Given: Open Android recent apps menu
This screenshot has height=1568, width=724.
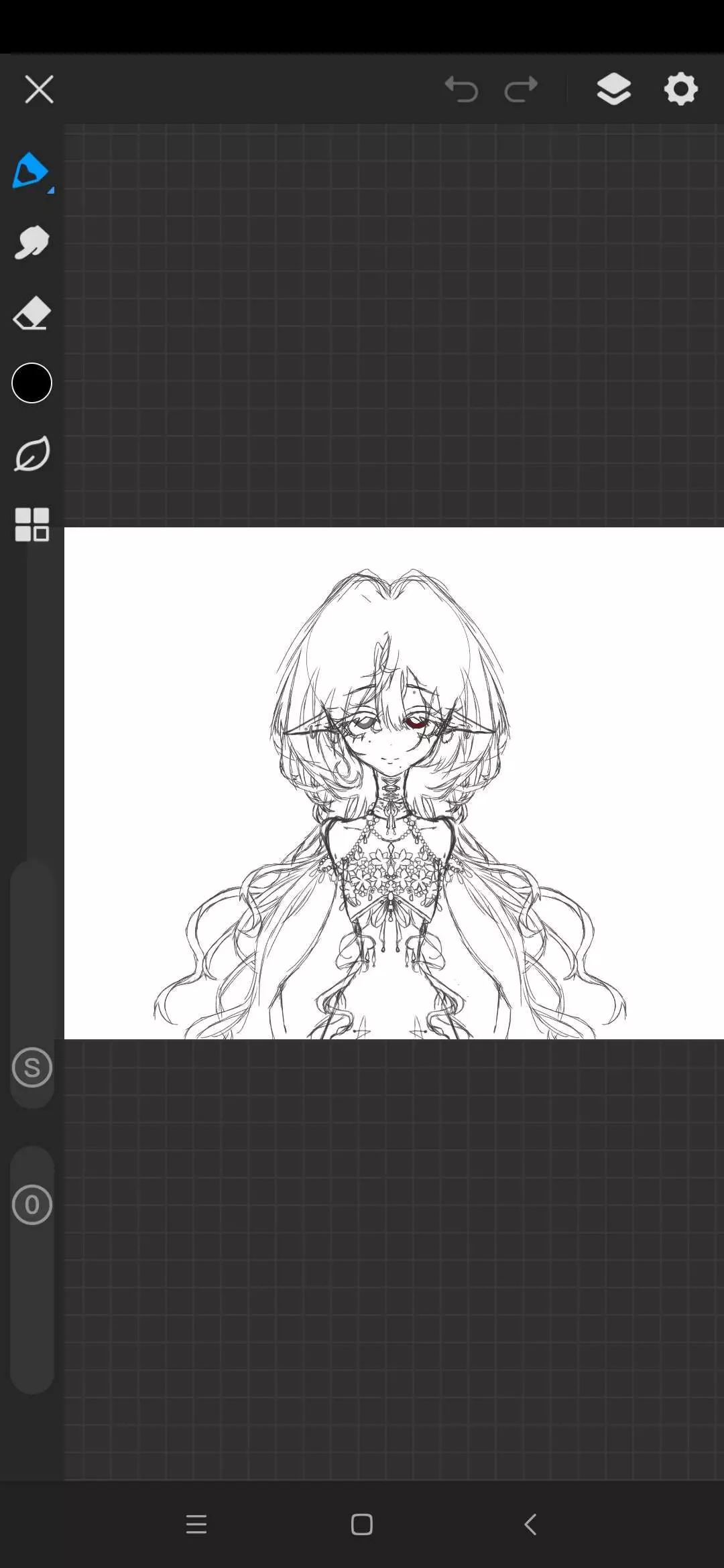Looking at the screenshot, I should tap(196, 1524).
